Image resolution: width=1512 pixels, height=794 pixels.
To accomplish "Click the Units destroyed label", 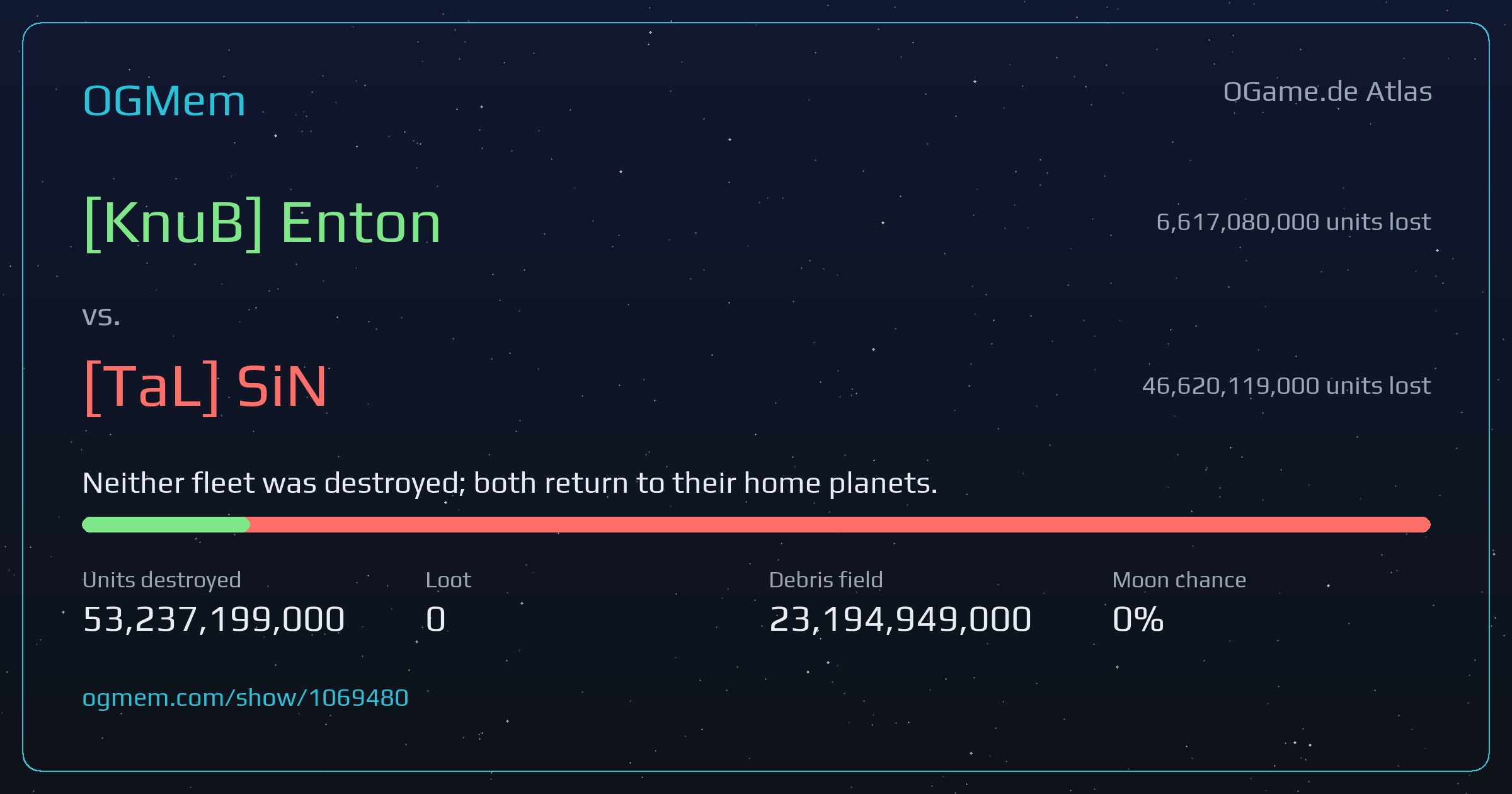I will [162, 580].
